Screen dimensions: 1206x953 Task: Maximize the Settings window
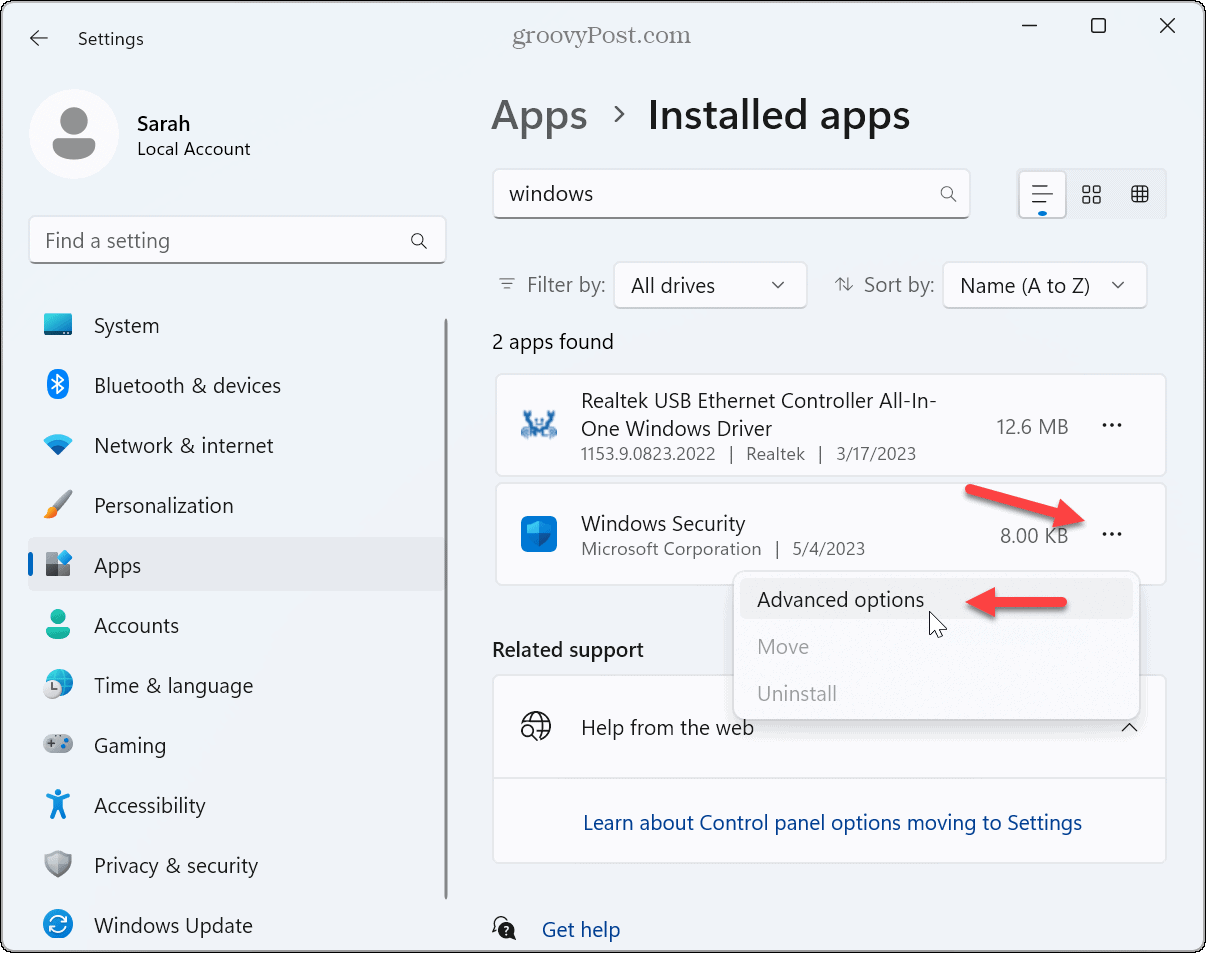tap(1098, 27)
